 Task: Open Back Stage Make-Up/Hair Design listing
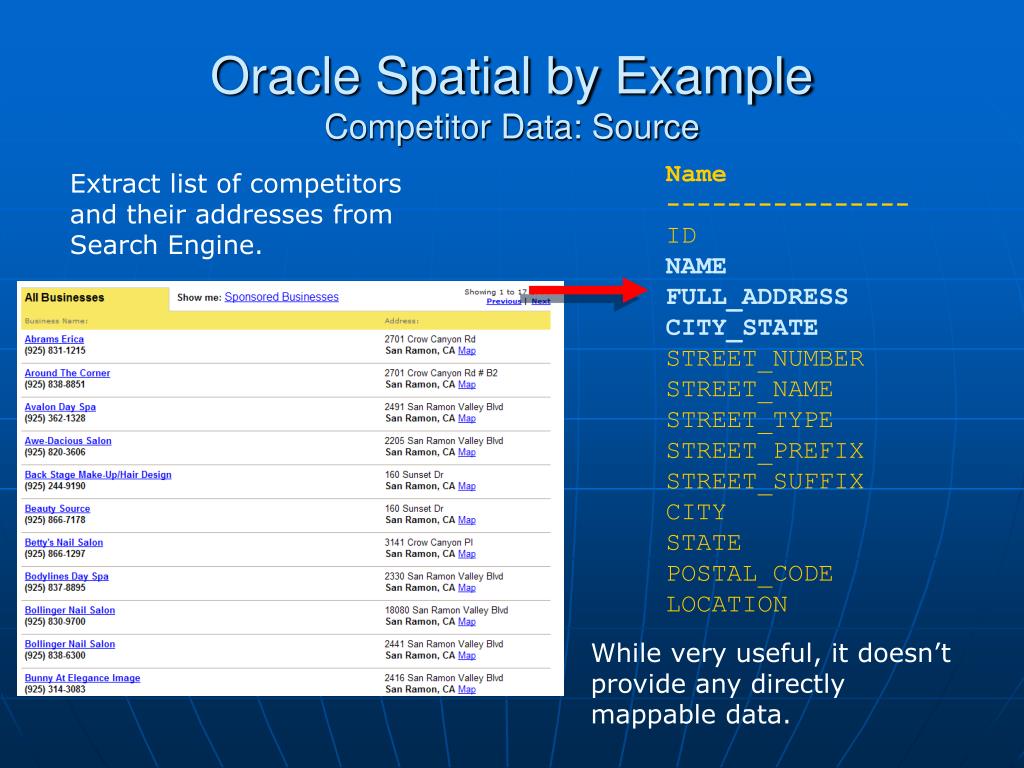tap(98, 475)
